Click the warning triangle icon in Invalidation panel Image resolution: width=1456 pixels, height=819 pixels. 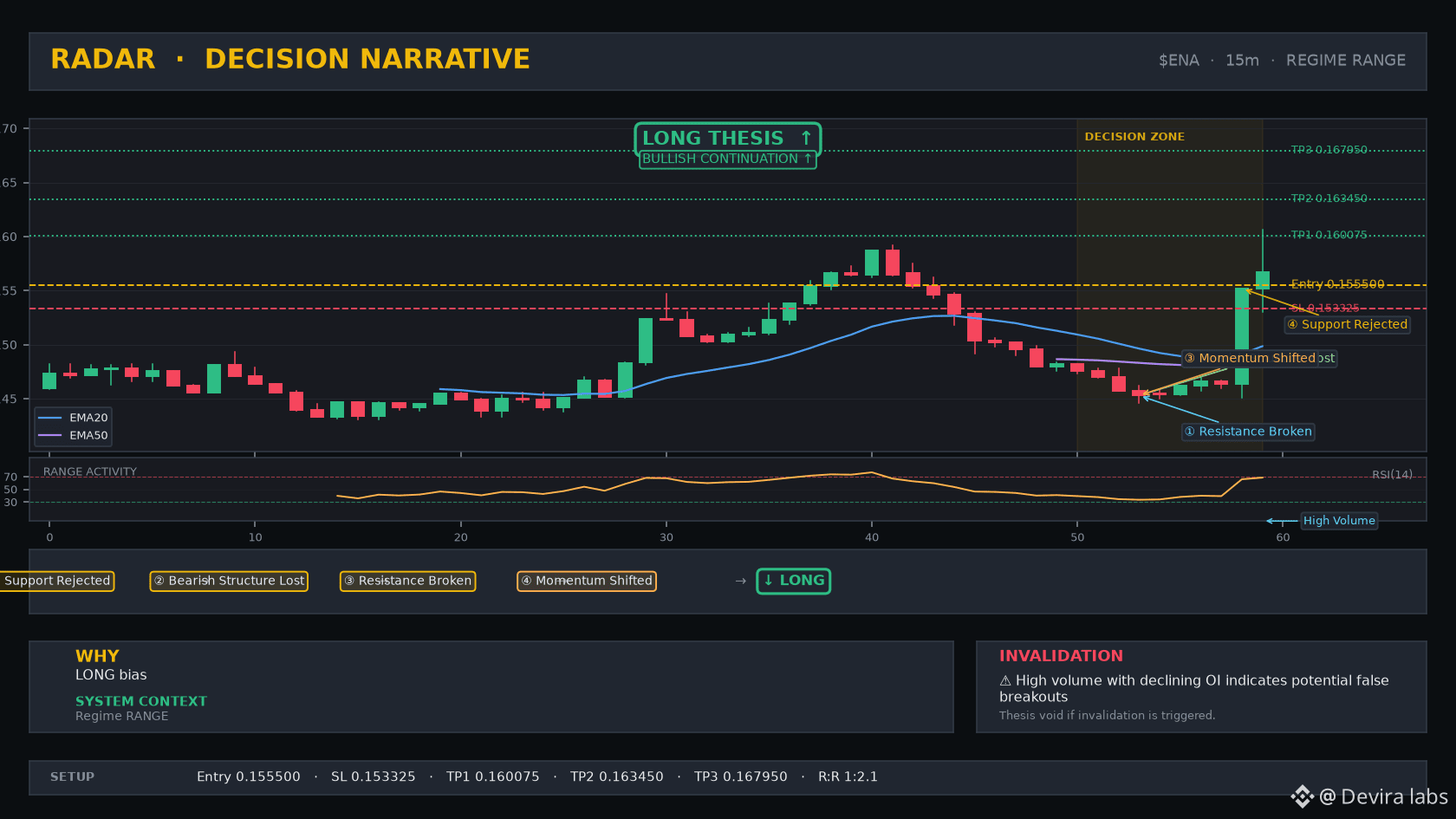[x=1005, y=681]
